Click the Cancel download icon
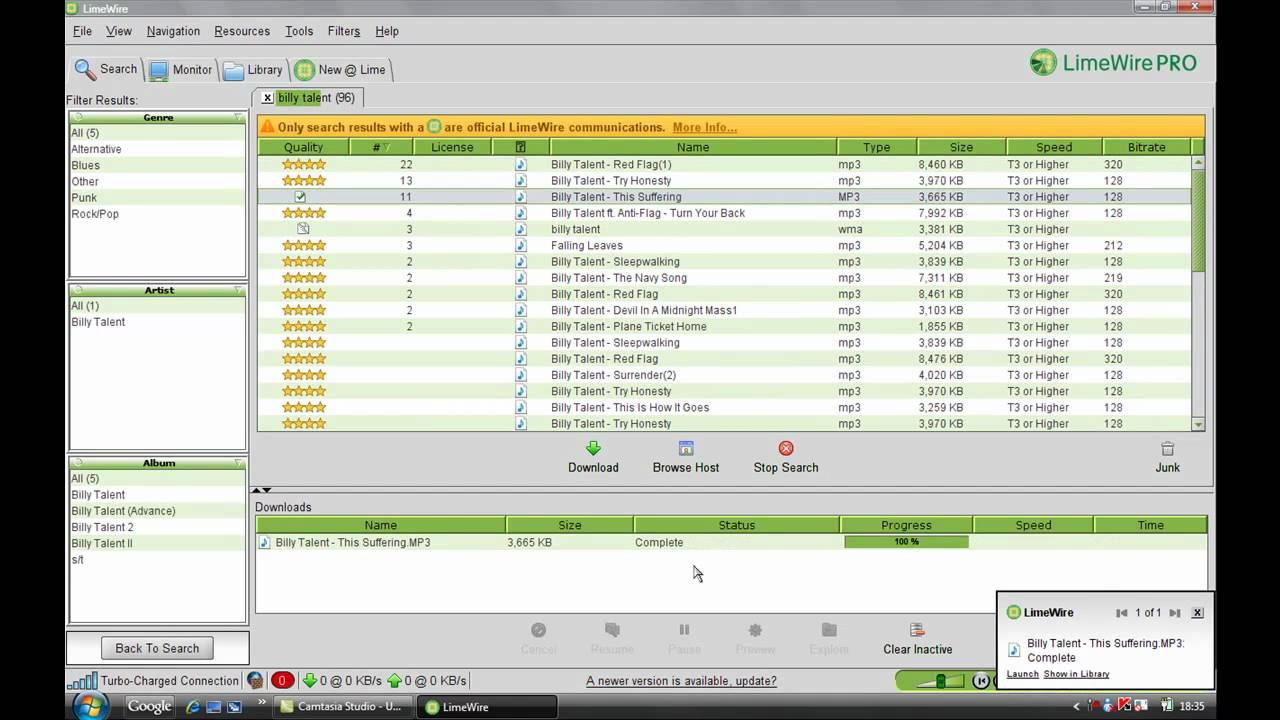Image resolution: width=1280 pixels, height=720 pixels. 538,630
